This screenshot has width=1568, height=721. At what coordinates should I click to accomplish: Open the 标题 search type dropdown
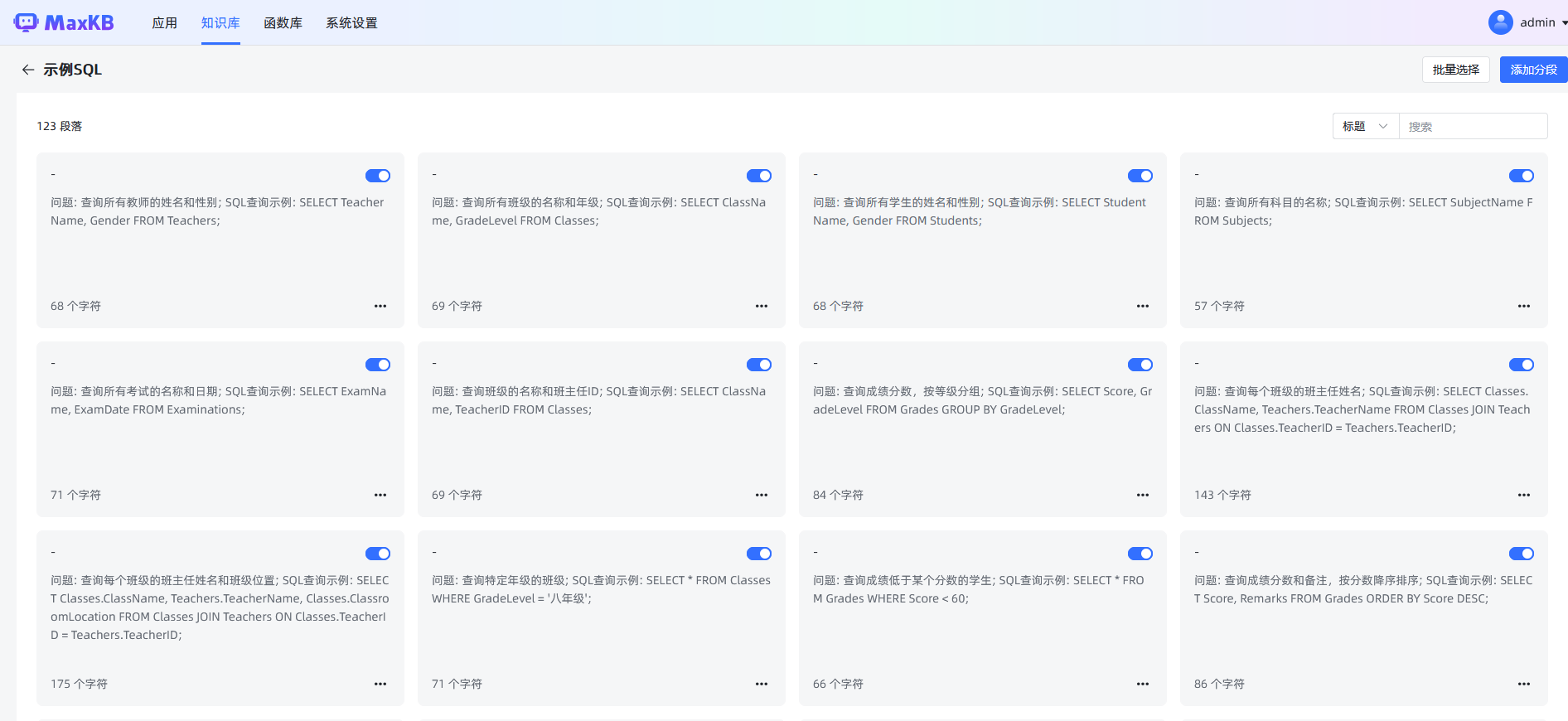pos(1365,126)
